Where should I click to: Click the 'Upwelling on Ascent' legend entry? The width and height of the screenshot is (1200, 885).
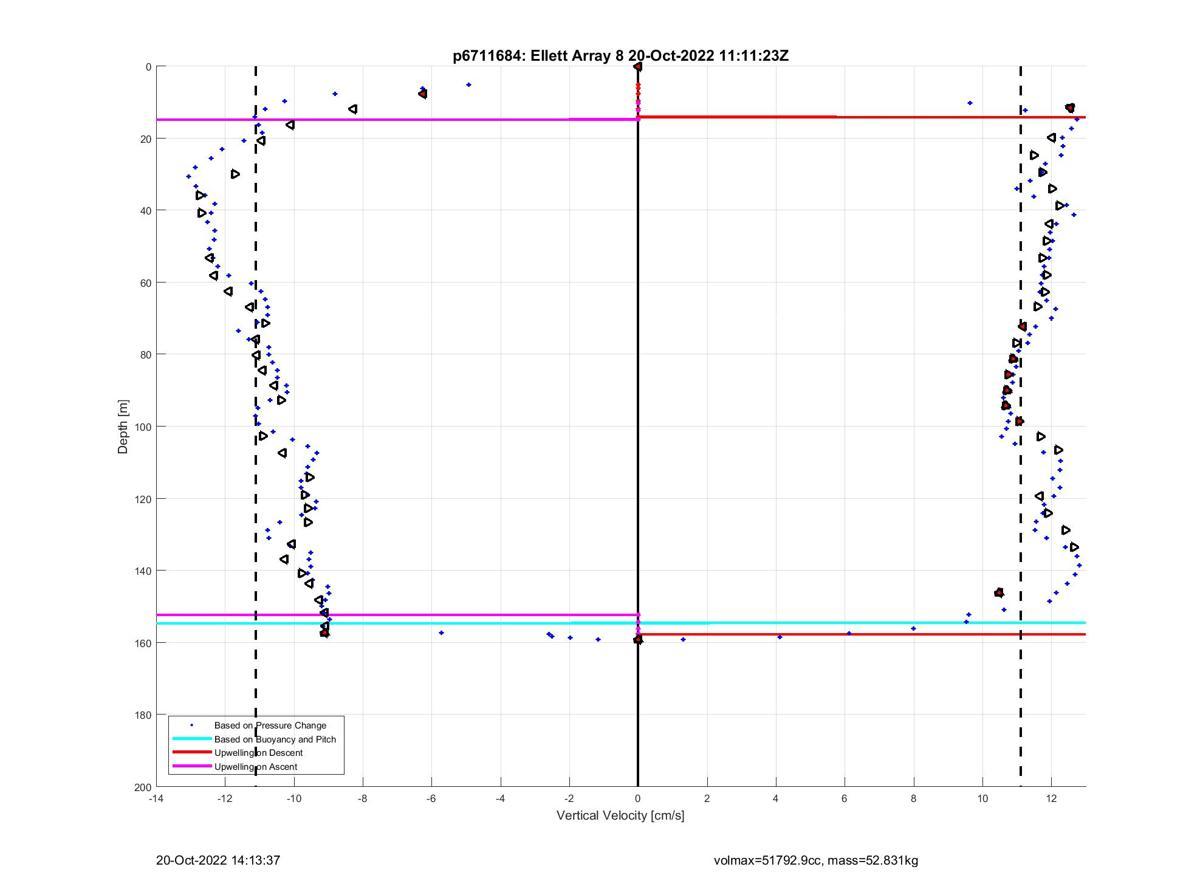point(255,767)
